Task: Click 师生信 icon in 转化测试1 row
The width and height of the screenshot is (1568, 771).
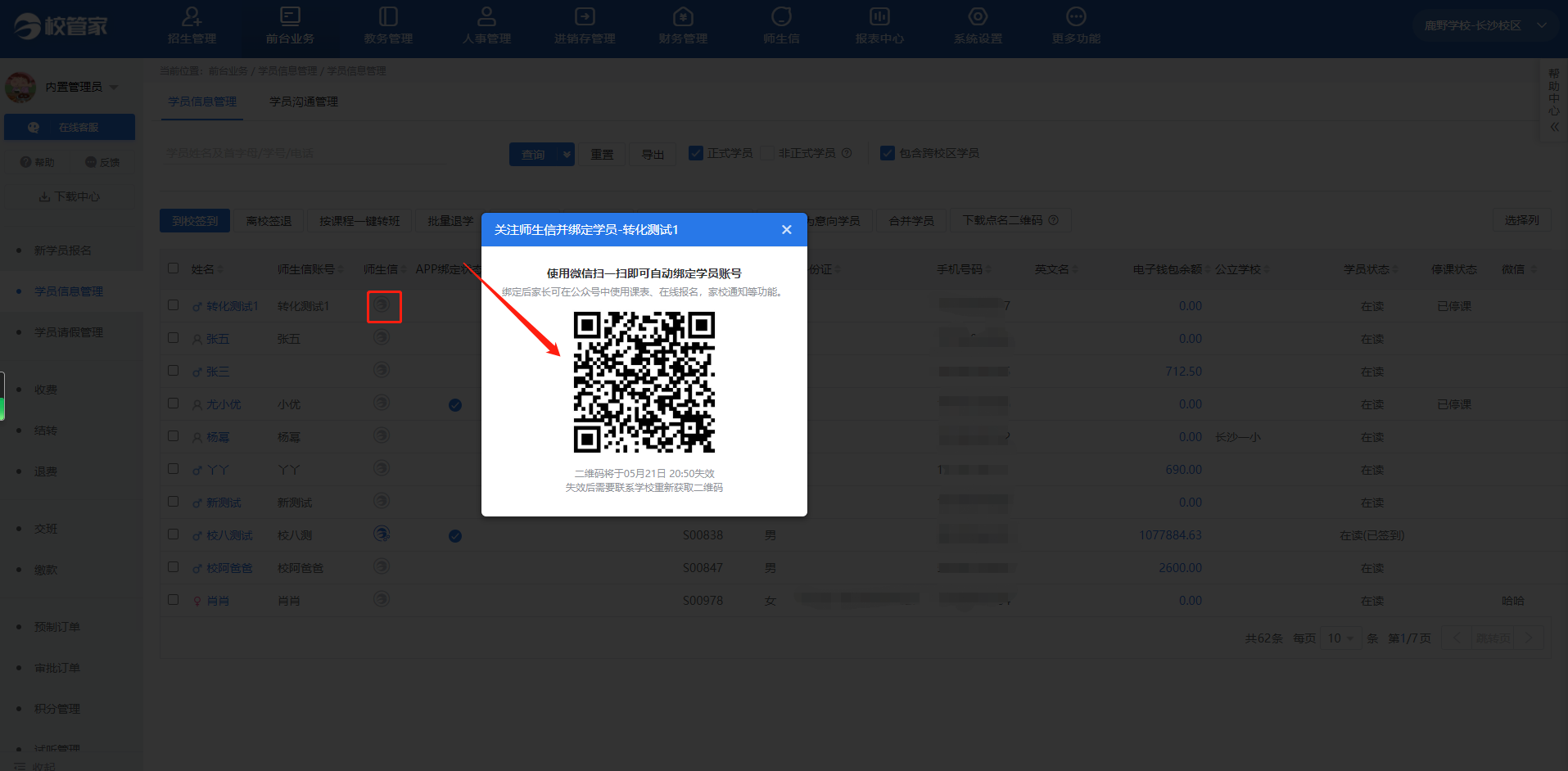Action: 382,305
